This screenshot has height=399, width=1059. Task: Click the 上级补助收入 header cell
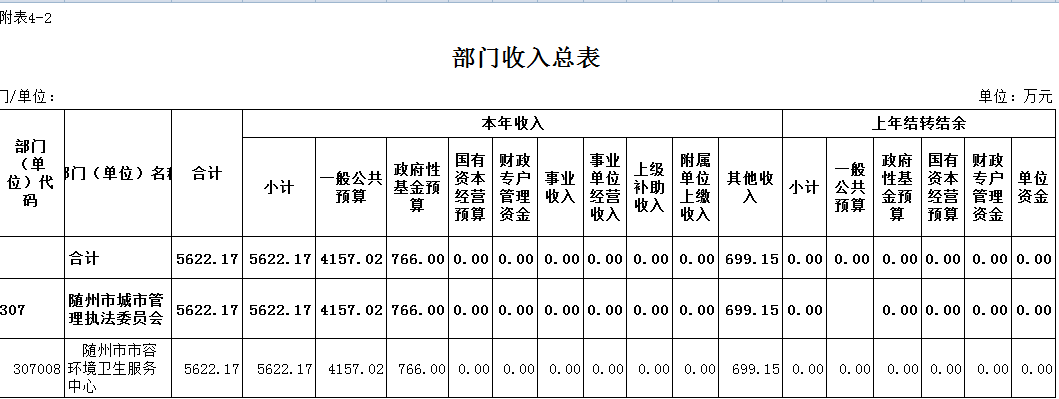point(649,187)
